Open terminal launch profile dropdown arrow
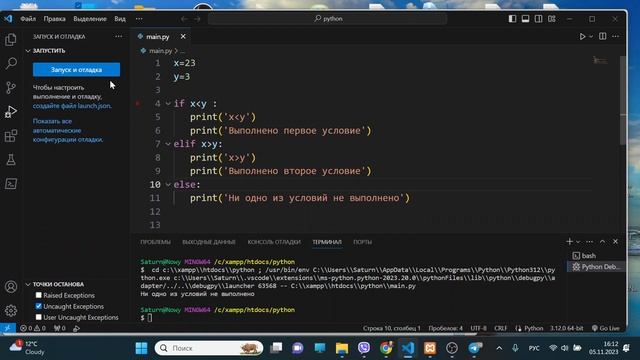Screen dimensions: 640x360 coord(578,242)
